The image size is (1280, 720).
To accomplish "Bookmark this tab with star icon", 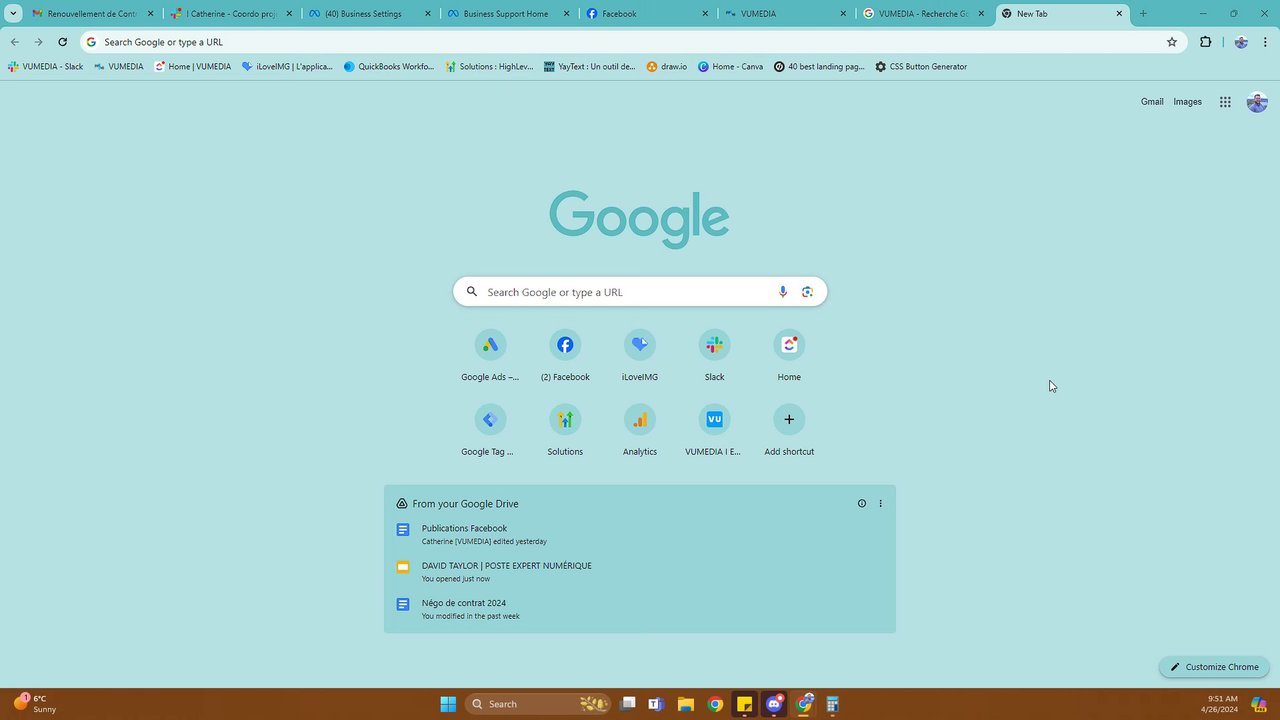I will point(1172,42).
